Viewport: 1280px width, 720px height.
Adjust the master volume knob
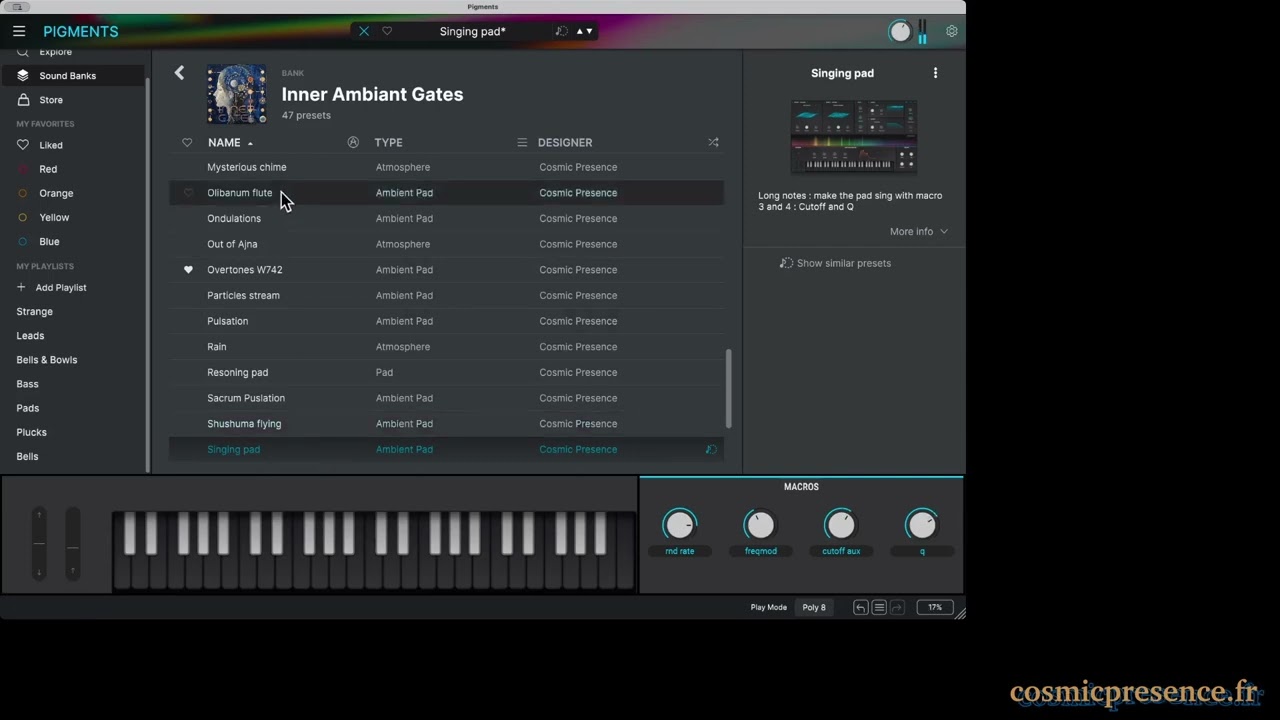click(900, 31)
